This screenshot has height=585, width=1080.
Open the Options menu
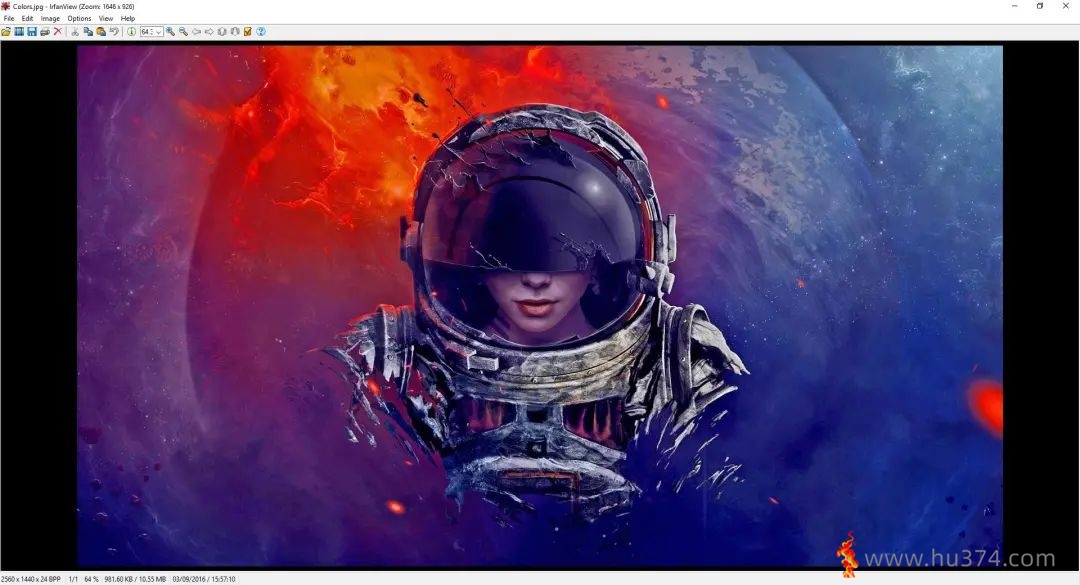[79, 19]
